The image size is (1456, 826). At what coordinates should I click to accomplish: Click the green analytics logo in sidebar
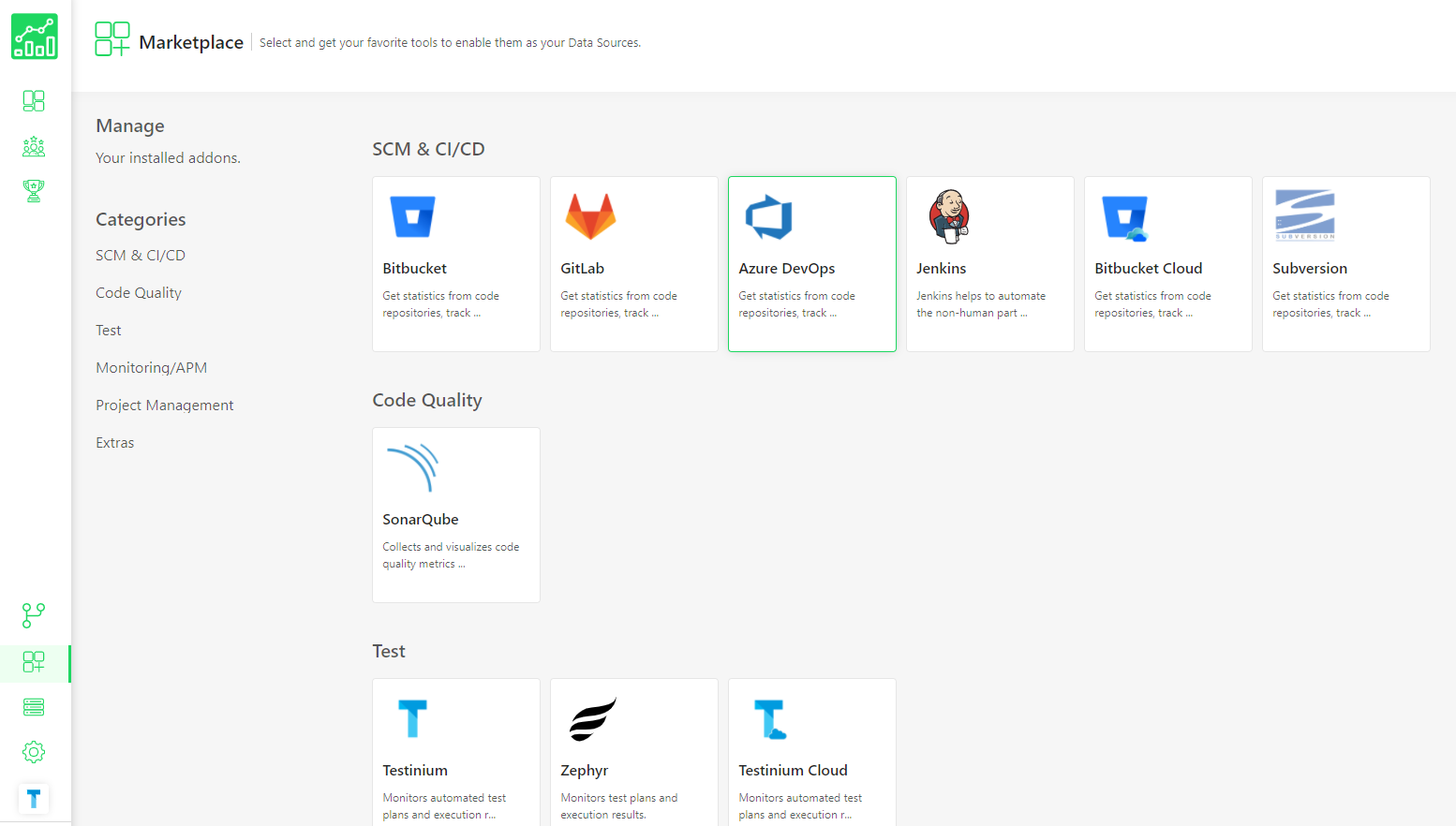pyautogui.click(x=35, y=37)
